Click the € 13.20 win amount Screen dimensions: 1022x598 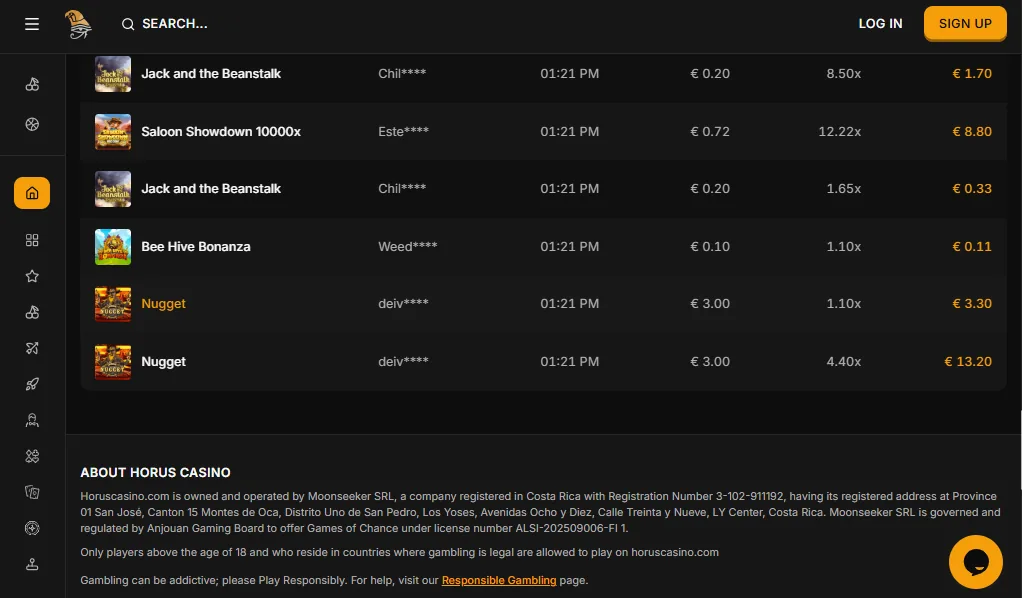click(x=968, y=361)
